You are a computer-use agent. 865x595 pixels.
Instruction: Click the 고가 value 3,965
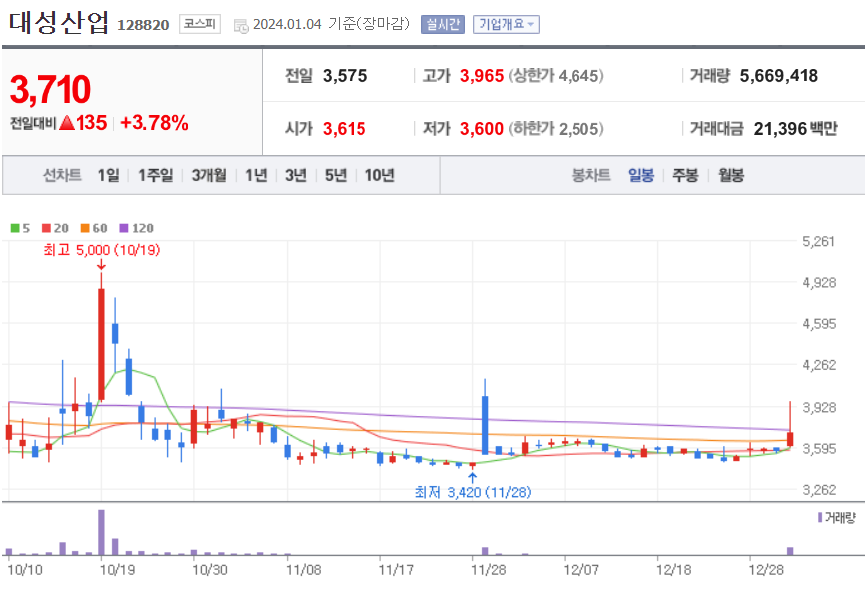click(x=482, y=76)
